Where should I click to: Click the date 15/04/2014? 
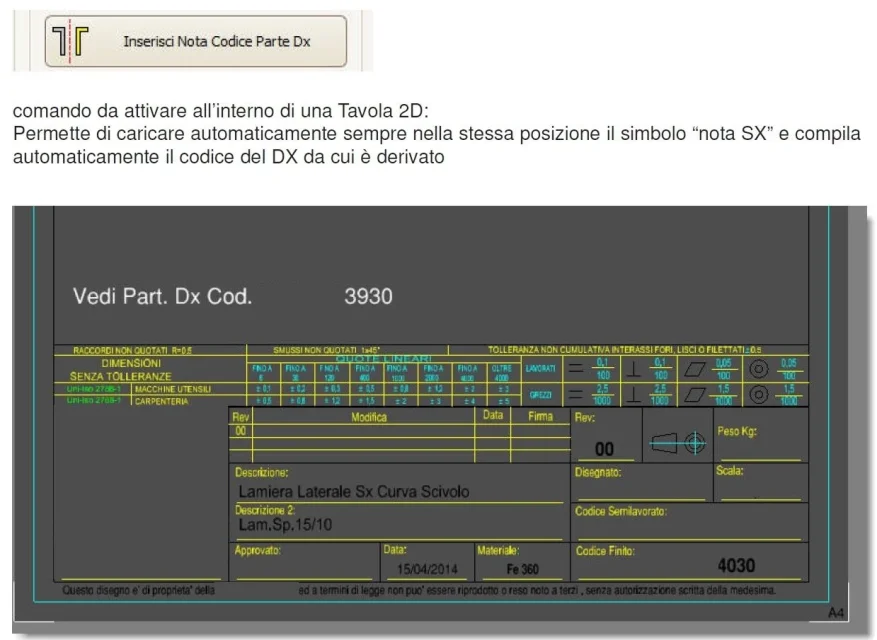(427, 570)
